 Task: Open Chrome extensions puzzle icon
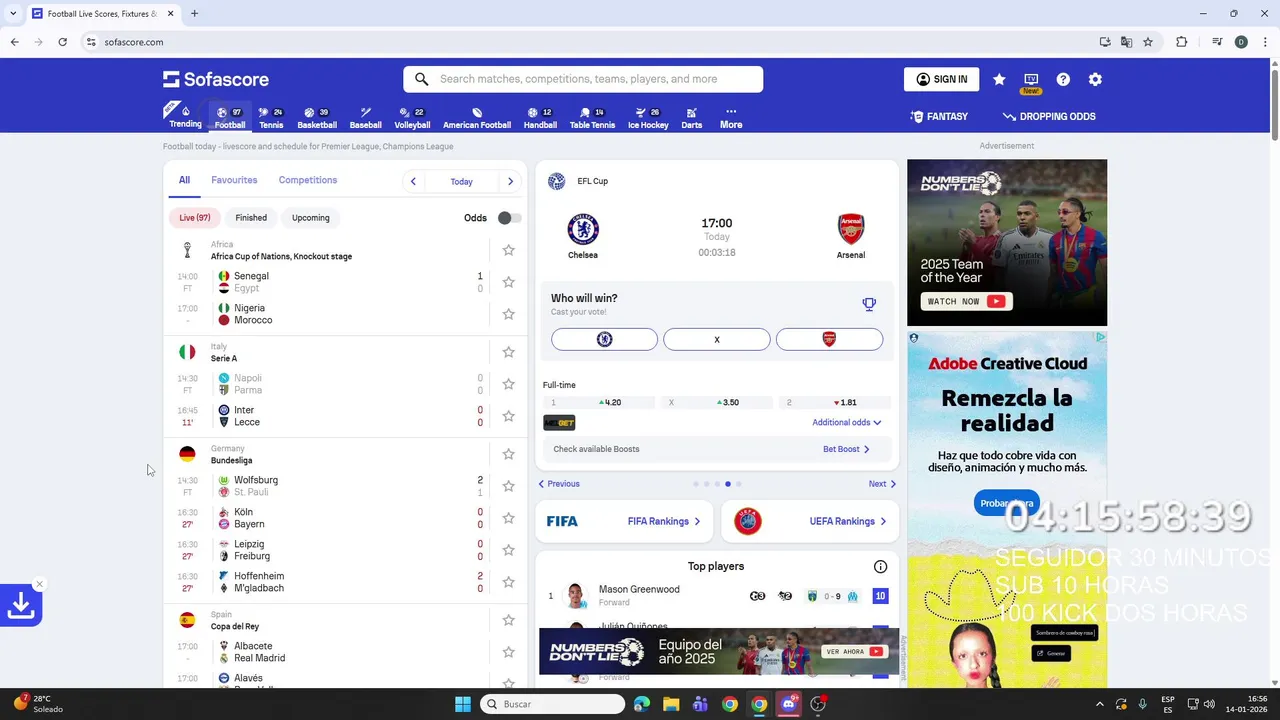point(1181,42)
